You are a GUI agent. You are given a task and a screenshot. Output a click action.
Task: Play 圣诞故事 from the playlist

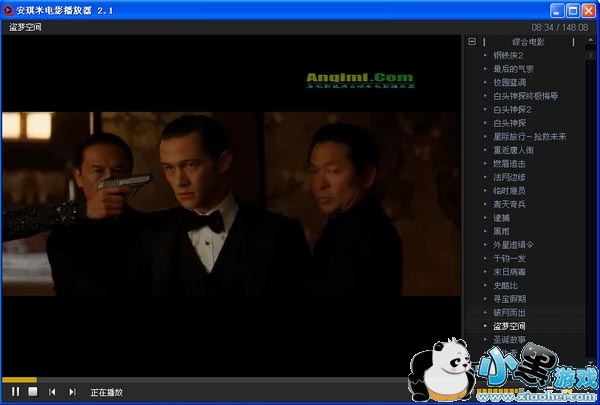click(x=509, y=340)
